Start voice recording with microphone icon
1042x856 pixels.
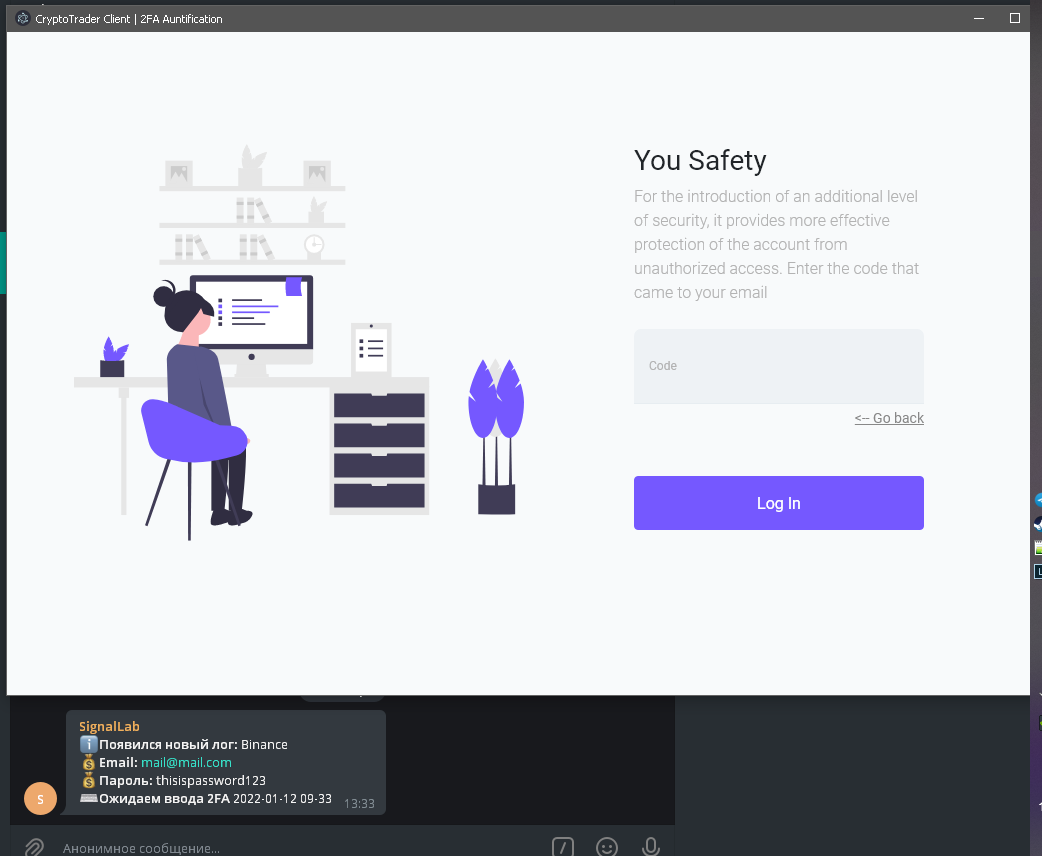[x=650, y=847]
